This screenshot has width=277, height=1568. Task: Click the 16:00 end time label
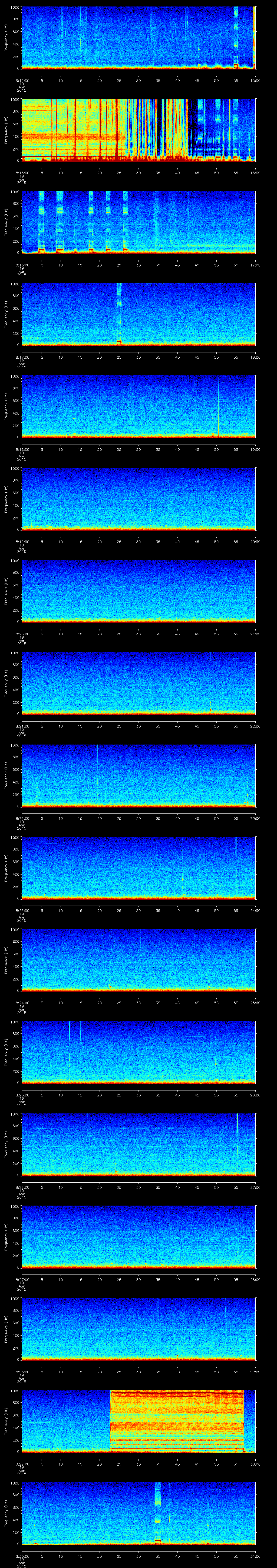coord(256,173)
